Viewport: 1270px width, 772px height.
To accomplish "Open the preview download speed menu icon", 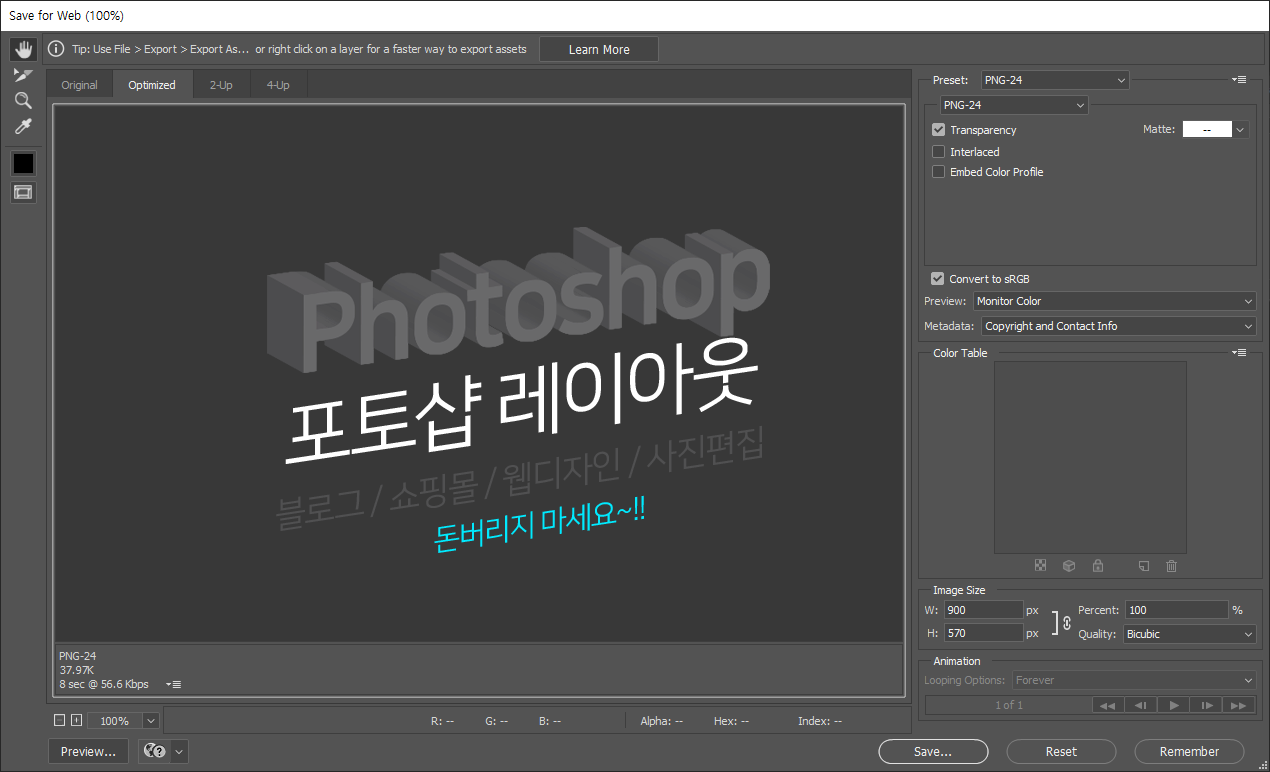I will tap(173, 684).
